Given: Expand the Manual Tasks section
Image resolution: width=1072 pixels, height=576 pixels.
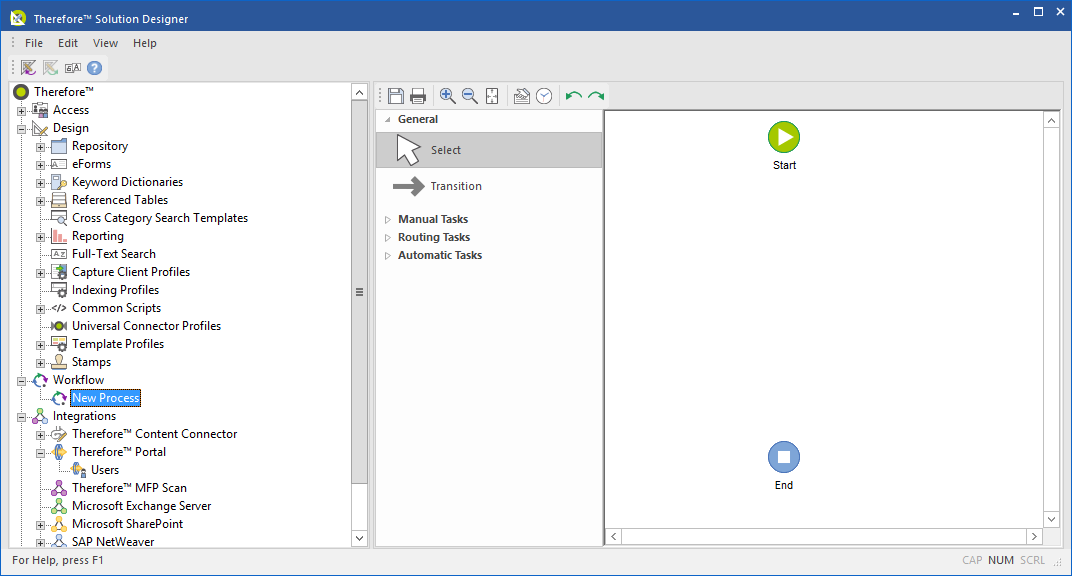Looking at the screenshot, I should [x=433, y=218].
